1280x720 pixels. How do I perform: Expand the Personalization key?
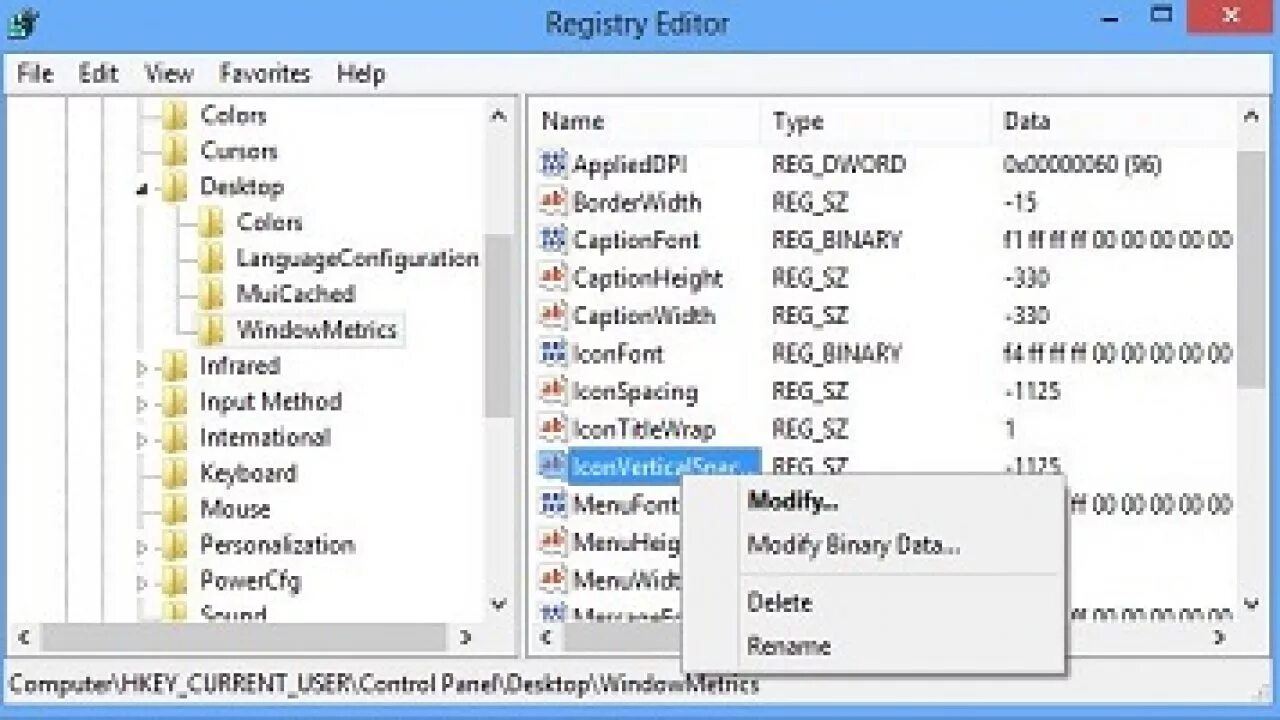[x=142, y=547]
